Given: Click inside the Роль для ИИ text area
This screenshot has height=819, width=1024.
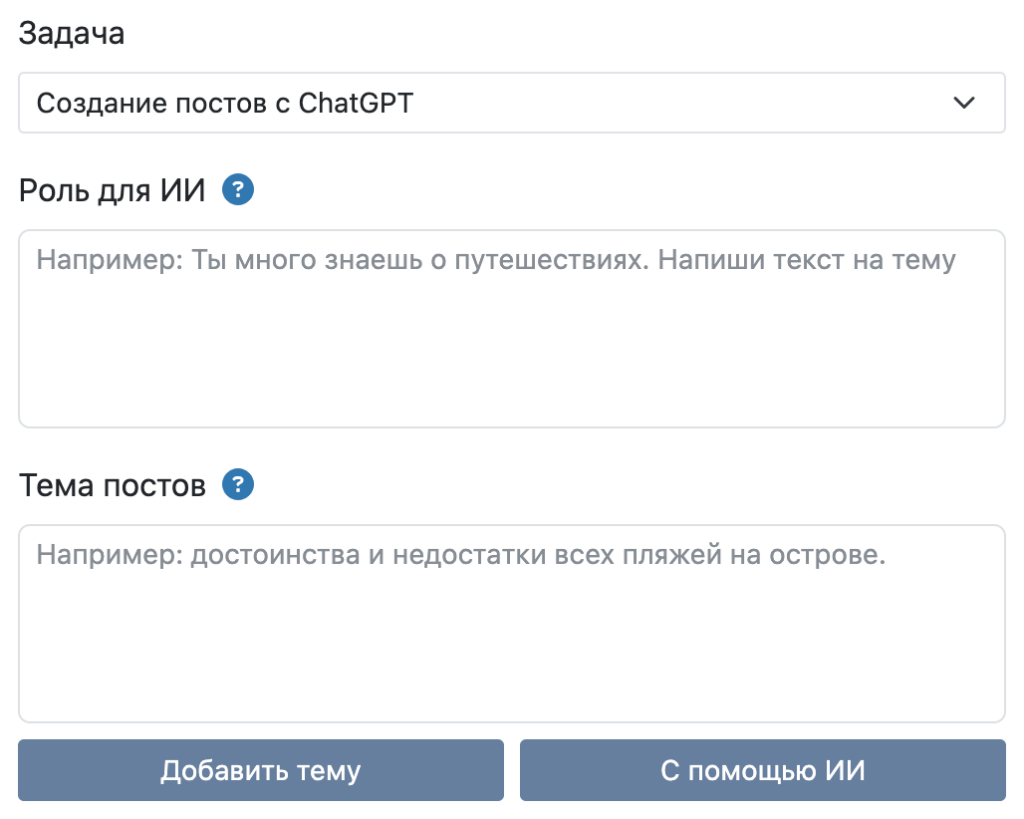Looking at the screenshot, I should (511, 328).
